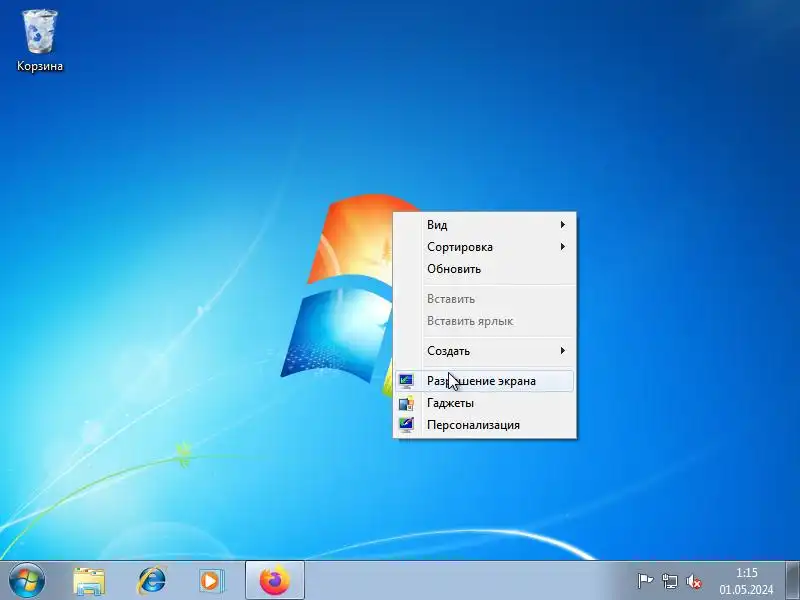Click the greyed-out Вставить entry
Viewport: 800px width, 600px height.
pos(485,299)
